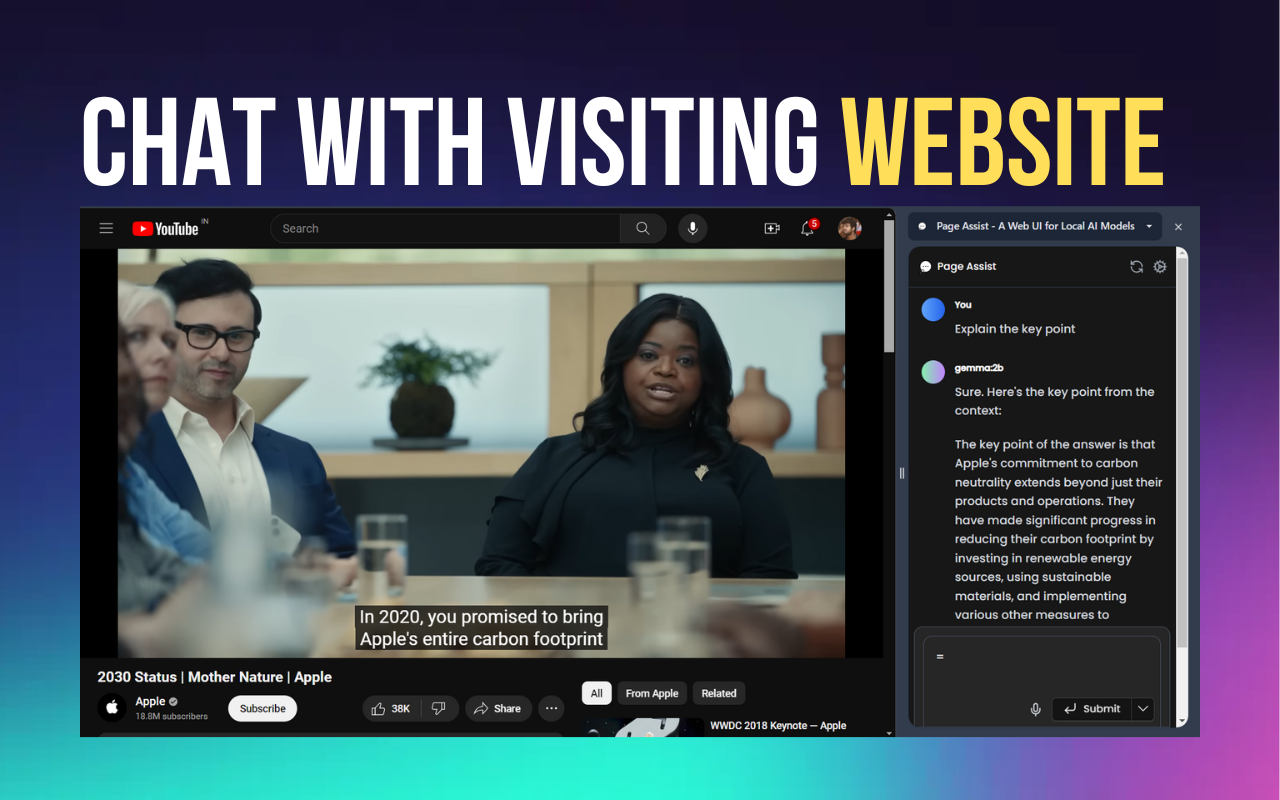Screen dimensions: 1280x800
Task: Open Page Assist settings gear
Action: click(x=1160, y=267)
